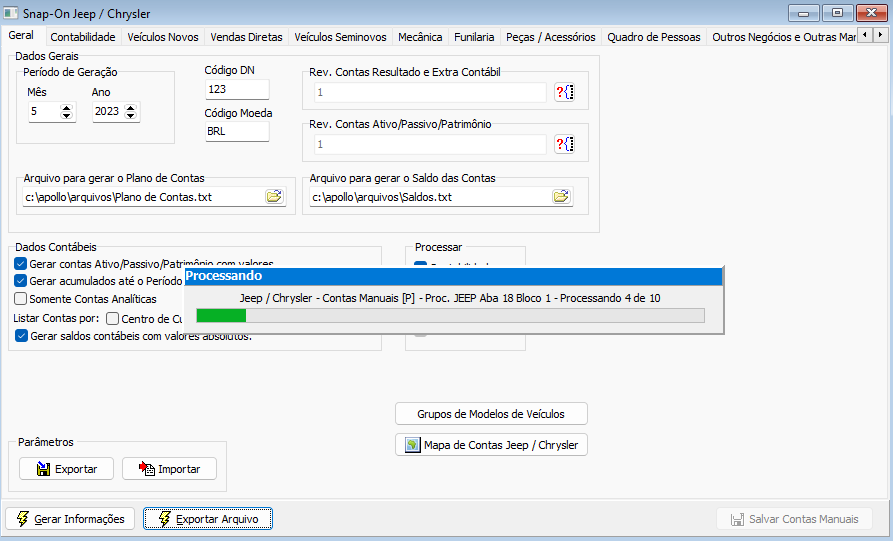
Task: Toggle Gerar contas Ativo/Passivo/Patrimônio com valores
Action: click(21, 264)
